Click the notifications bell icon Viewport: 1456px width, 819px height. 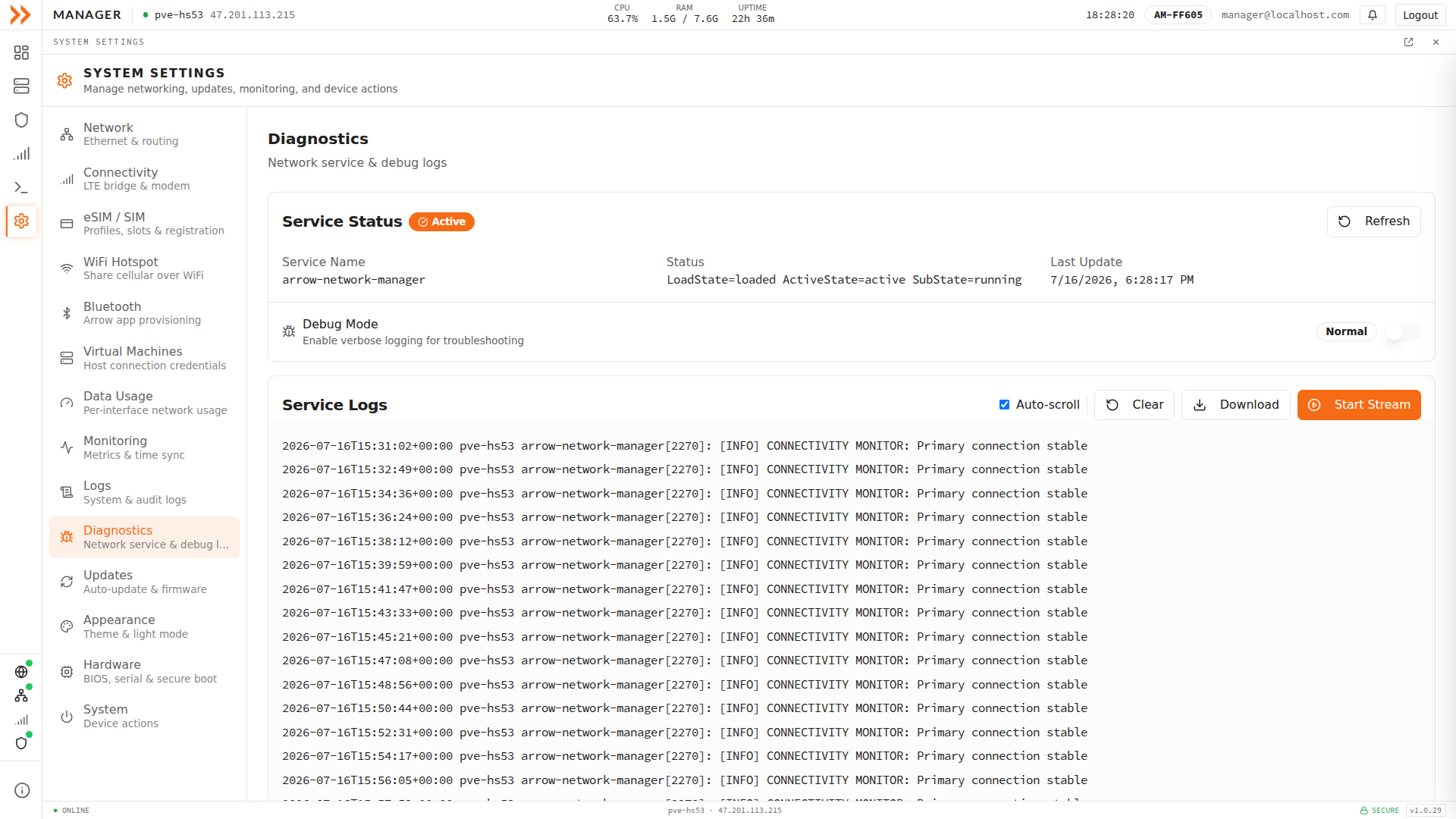click(x=1373, y=15)
